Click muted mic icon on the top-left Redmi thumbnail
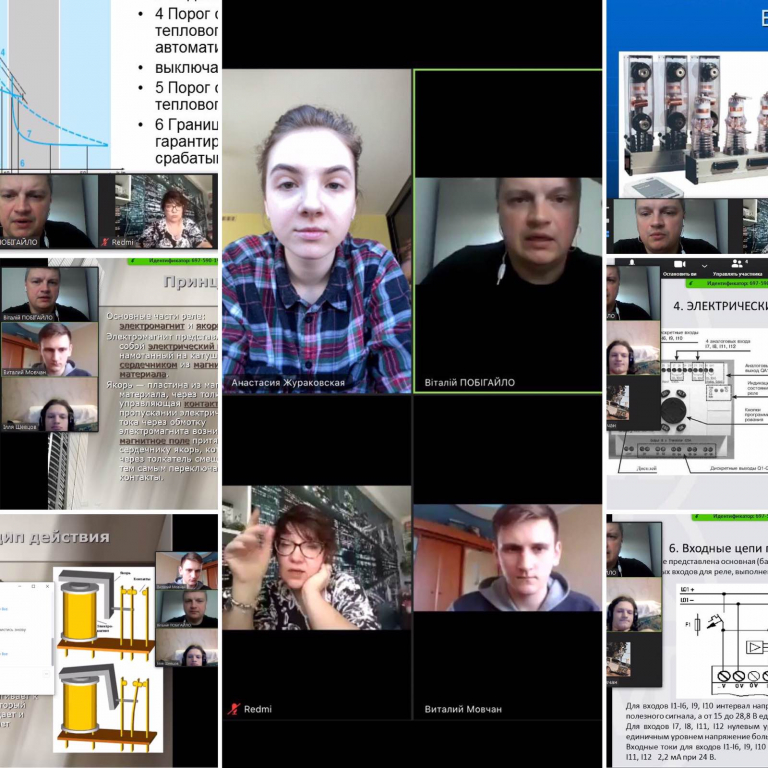 [105, 241]
